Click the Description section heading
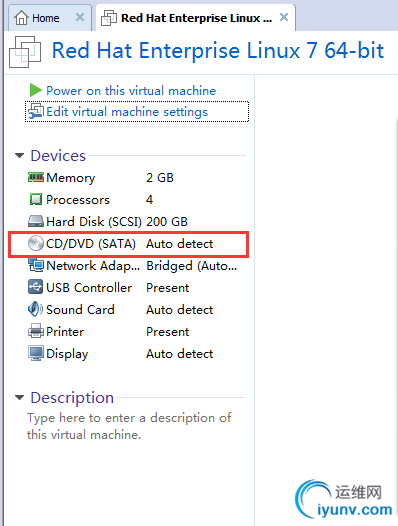 point(72,398)
